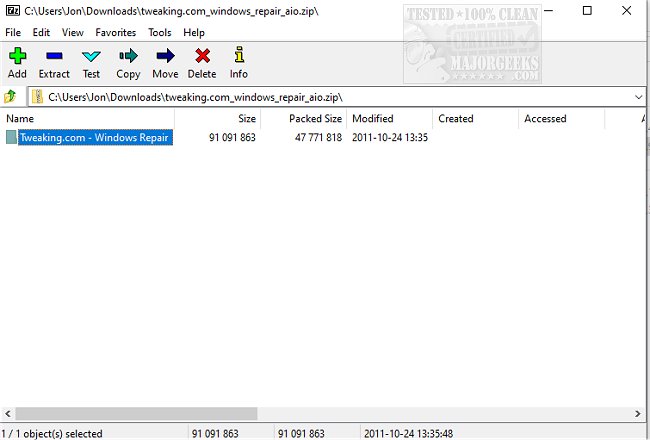This screenshot has height=440, width=650.
Task: Open the Help menu
Action: click(x=194, y=32)
